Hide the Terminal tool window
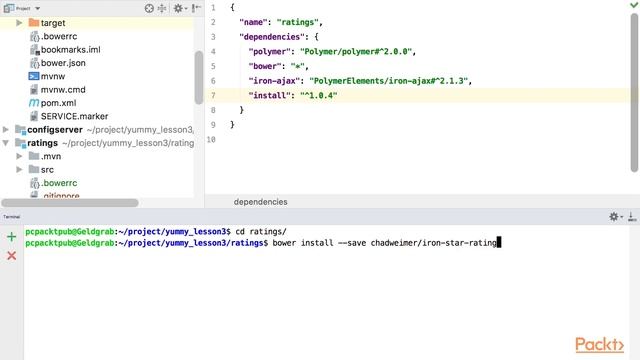The height and width of the screenshot is (360, 640). click(632, 217)
